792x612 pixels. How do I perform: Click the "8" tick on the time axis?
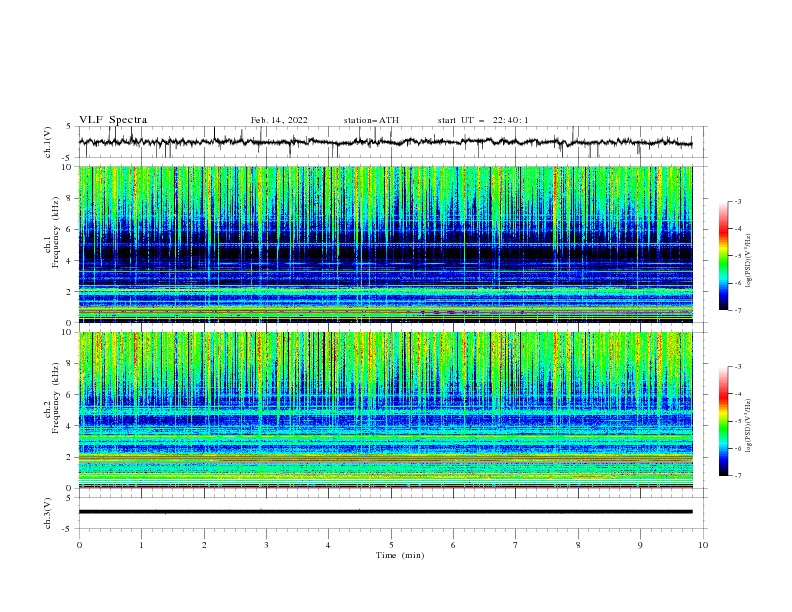click(x=578, y=545)
